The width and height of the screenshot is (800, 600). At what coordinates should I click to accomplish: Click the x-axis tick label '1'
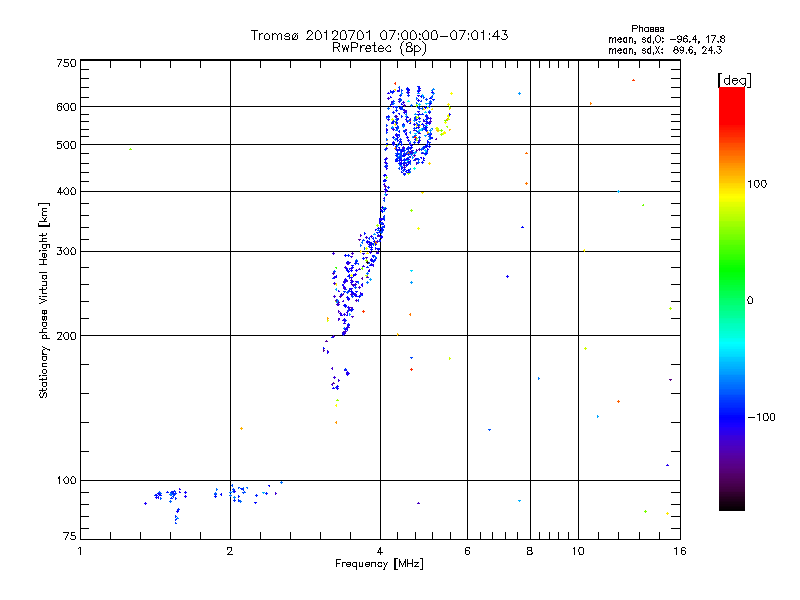click(x=80, y=551)
